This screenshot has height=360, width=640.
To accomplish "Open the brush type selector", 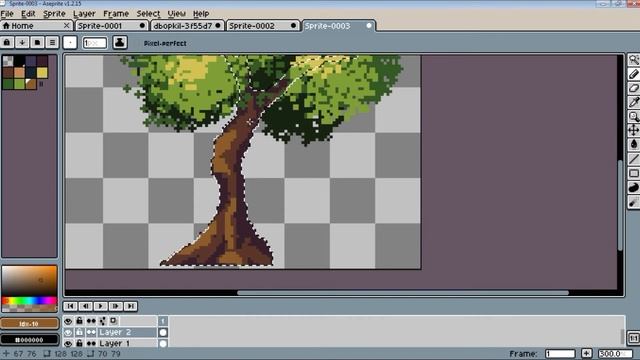I will (70, 42).
